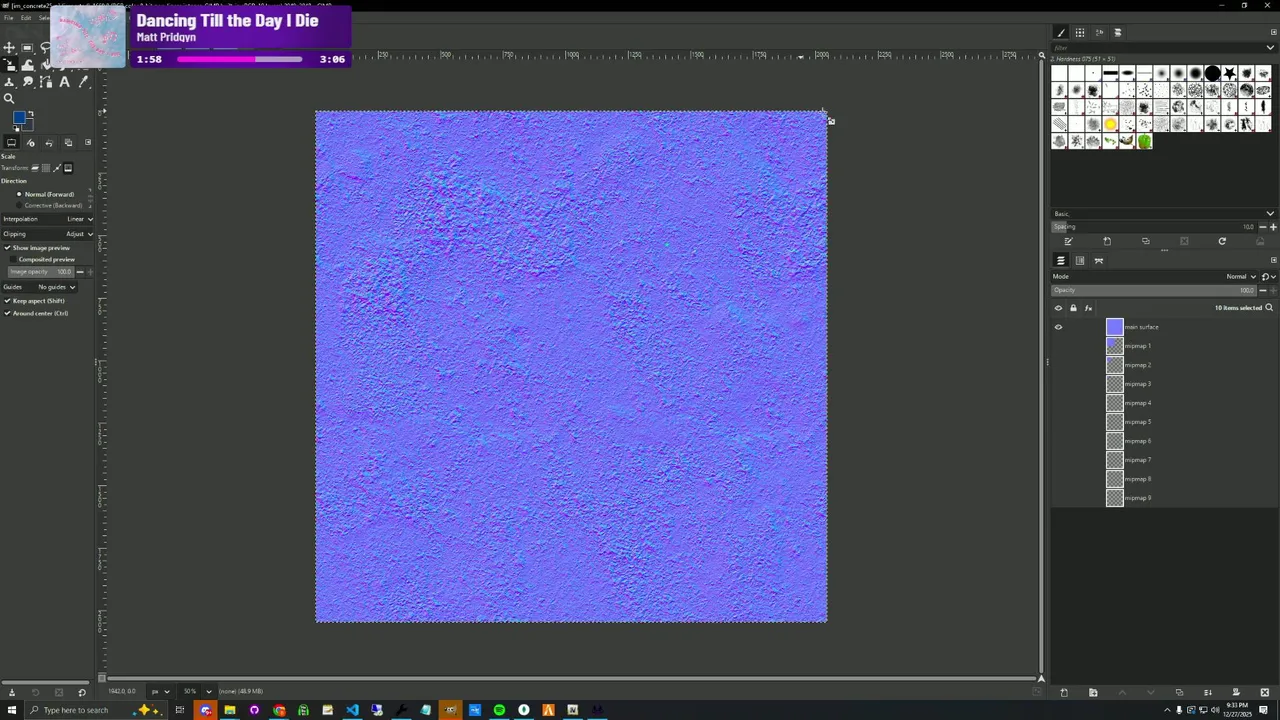
Task: Toggle visibility eye of main surface layer
Action: tap(1058, 327)
